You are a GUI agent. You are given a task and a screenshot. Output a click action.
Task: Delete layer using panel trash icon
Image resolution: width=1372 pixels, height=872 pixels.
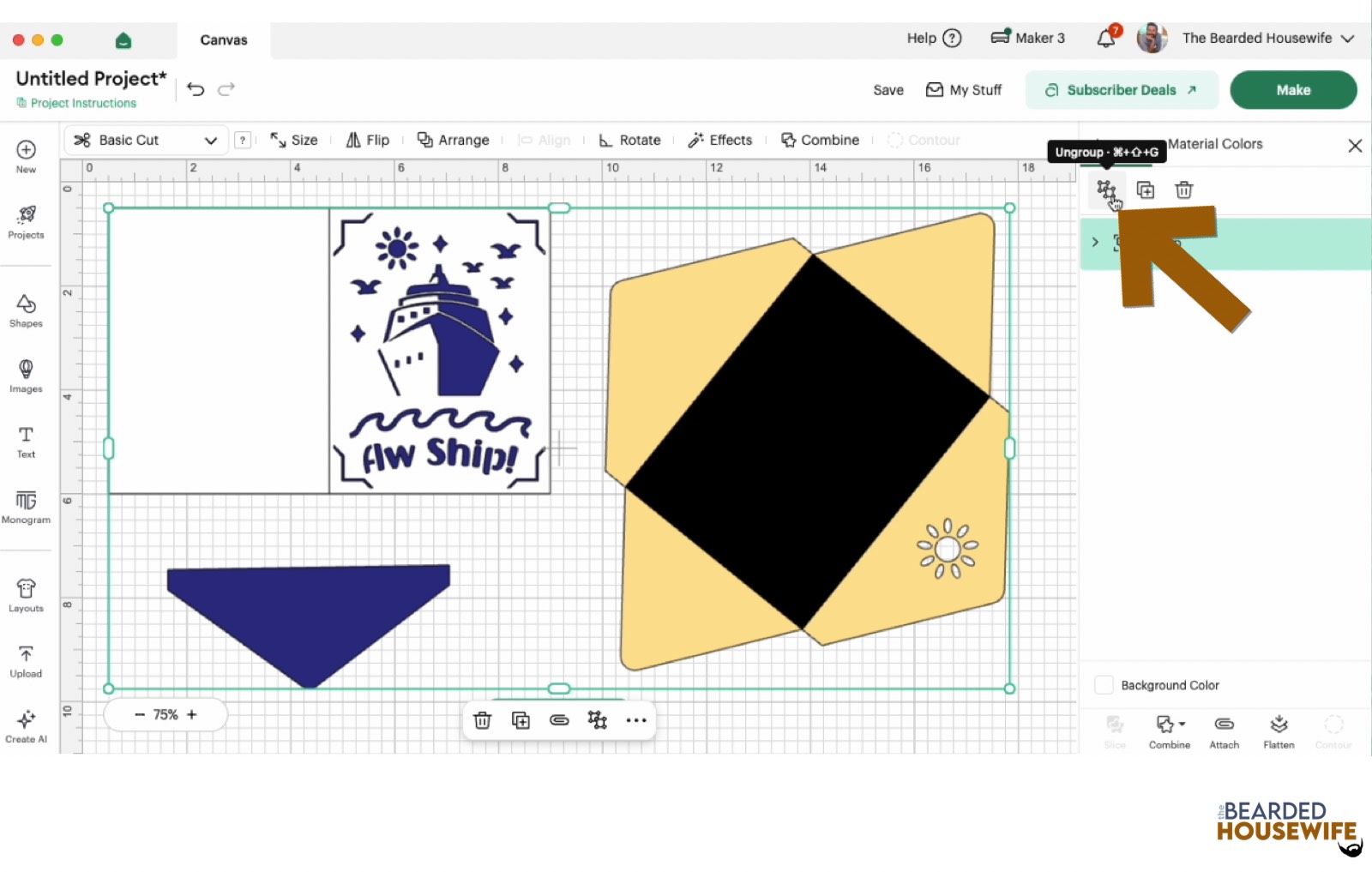click(x=1184, y=190)
